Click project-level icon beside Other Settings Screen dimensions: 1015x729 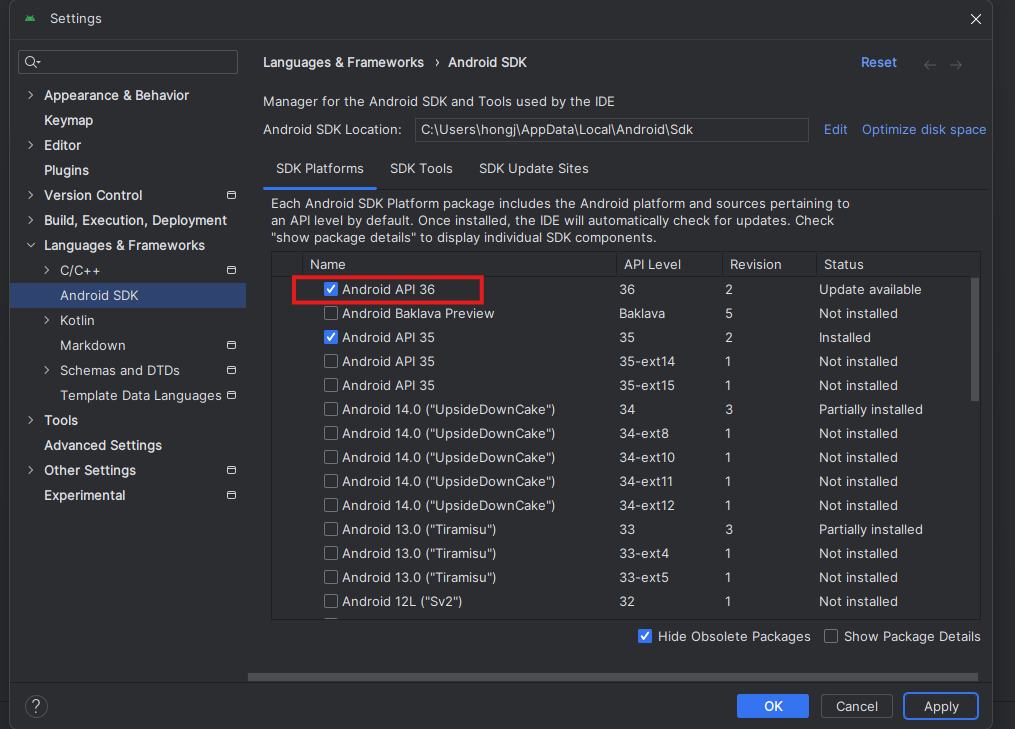[231, 470]
